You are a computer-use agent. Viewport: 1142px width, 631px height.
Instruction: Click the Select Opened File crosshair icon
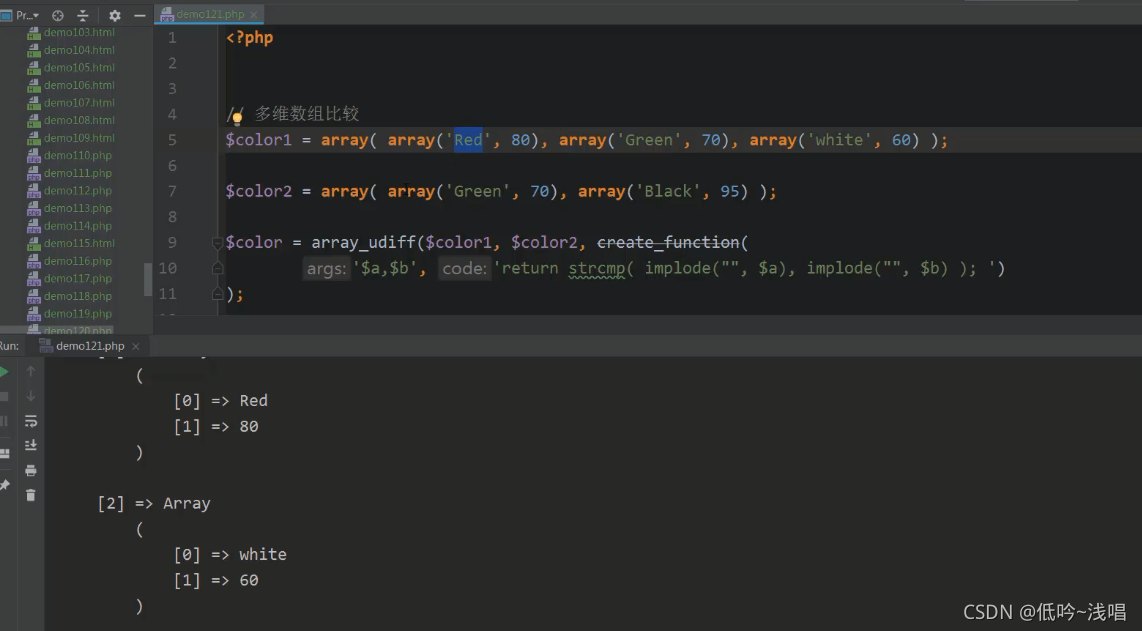tap(57, 15)
